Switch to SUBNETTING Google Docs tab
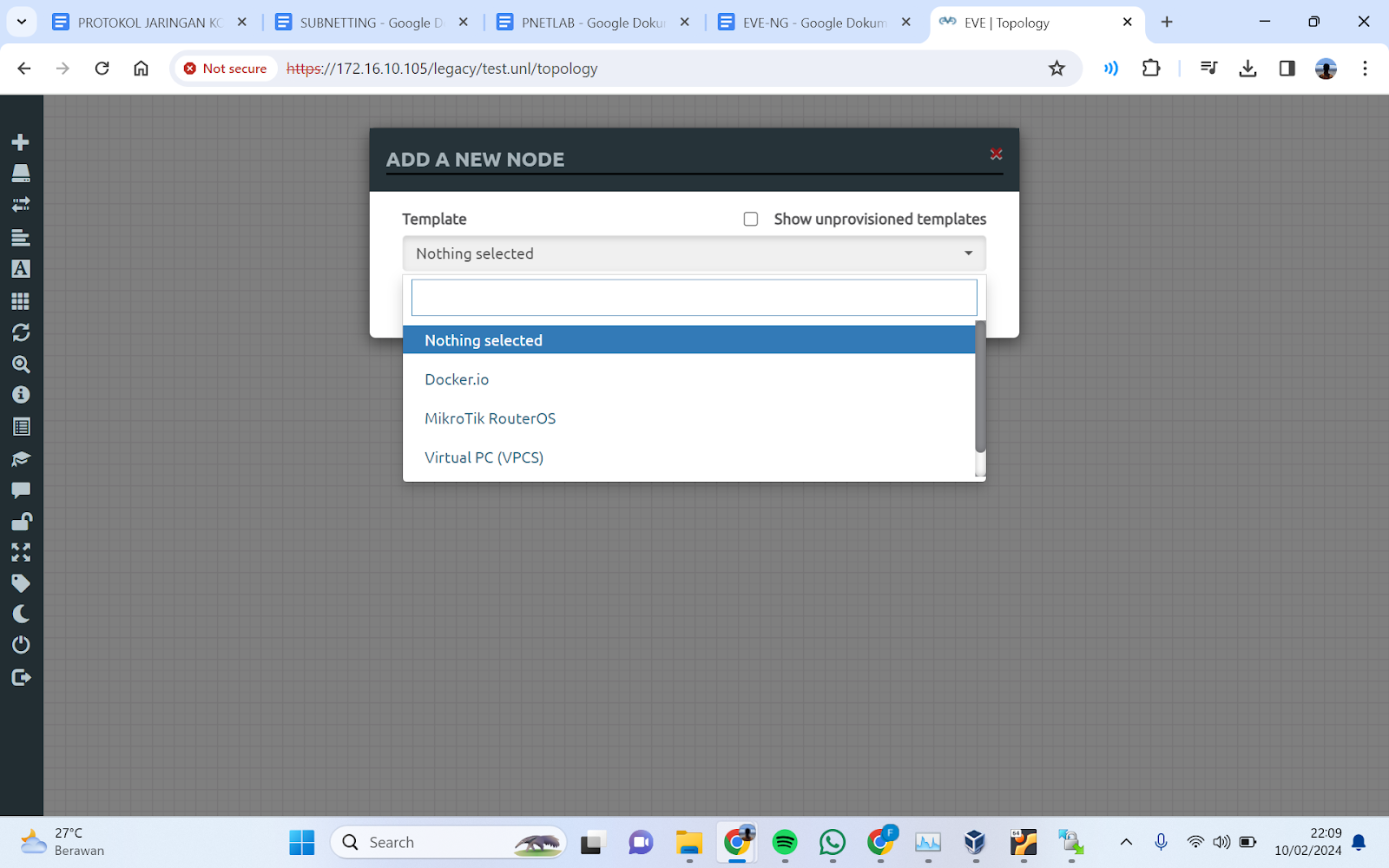This screenshot has height=868, width=1389. point(372,23)
